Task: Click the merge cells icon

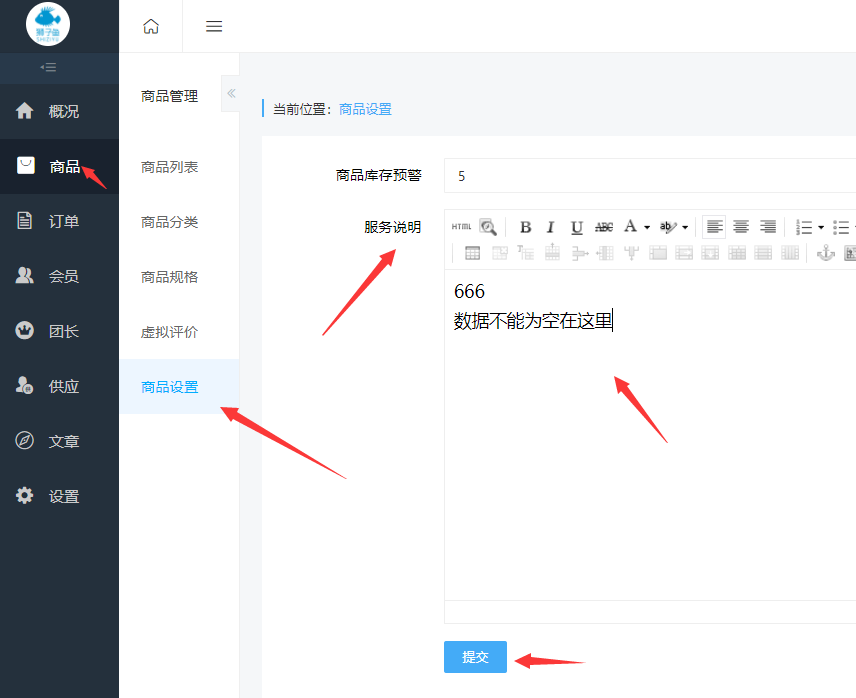Action: (x=658, y=253)
